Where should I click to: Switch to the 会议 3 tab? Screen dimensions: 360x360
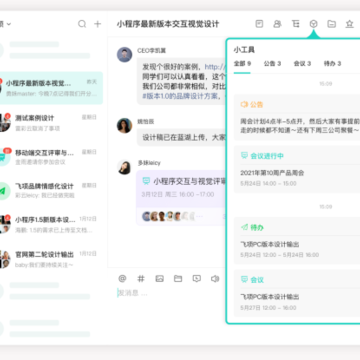pyautogui.click(x=302, y=63)
